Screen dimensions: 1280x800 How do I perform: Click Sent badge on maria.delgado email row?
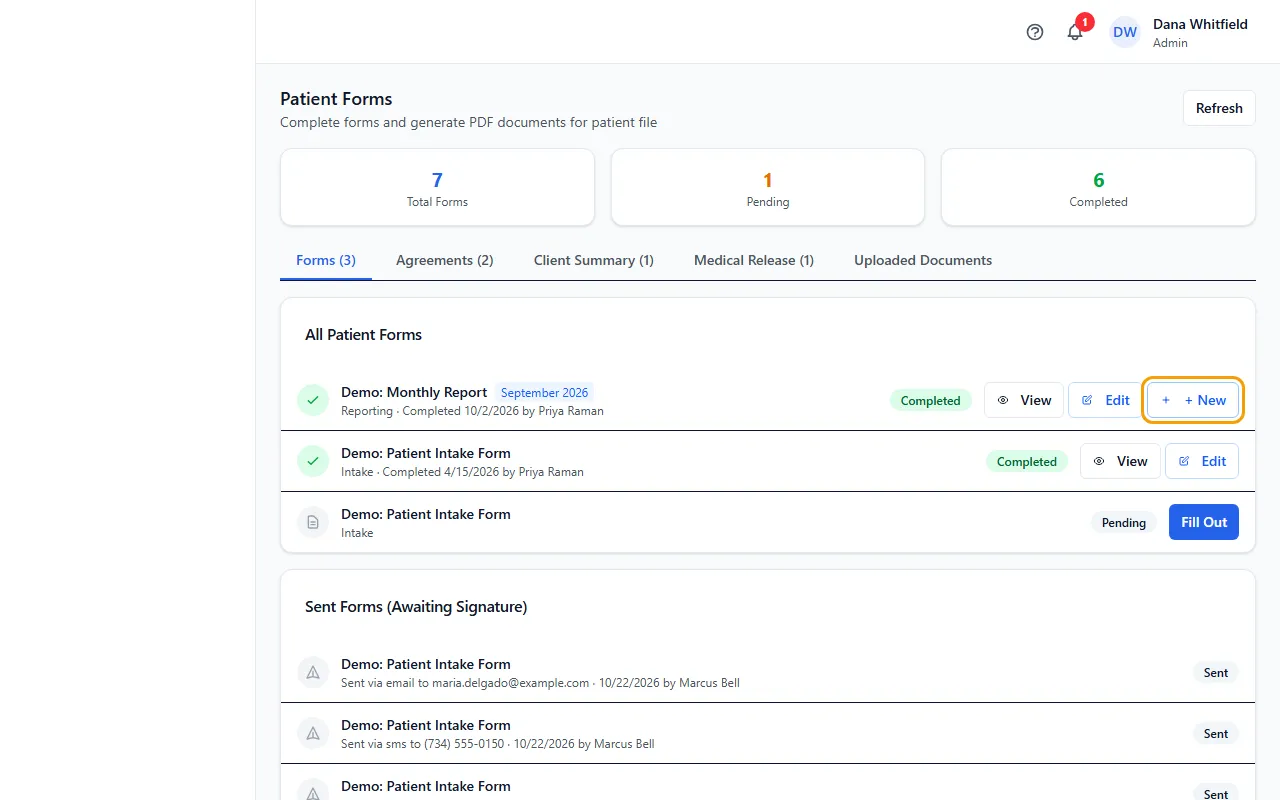point(1216,672)
